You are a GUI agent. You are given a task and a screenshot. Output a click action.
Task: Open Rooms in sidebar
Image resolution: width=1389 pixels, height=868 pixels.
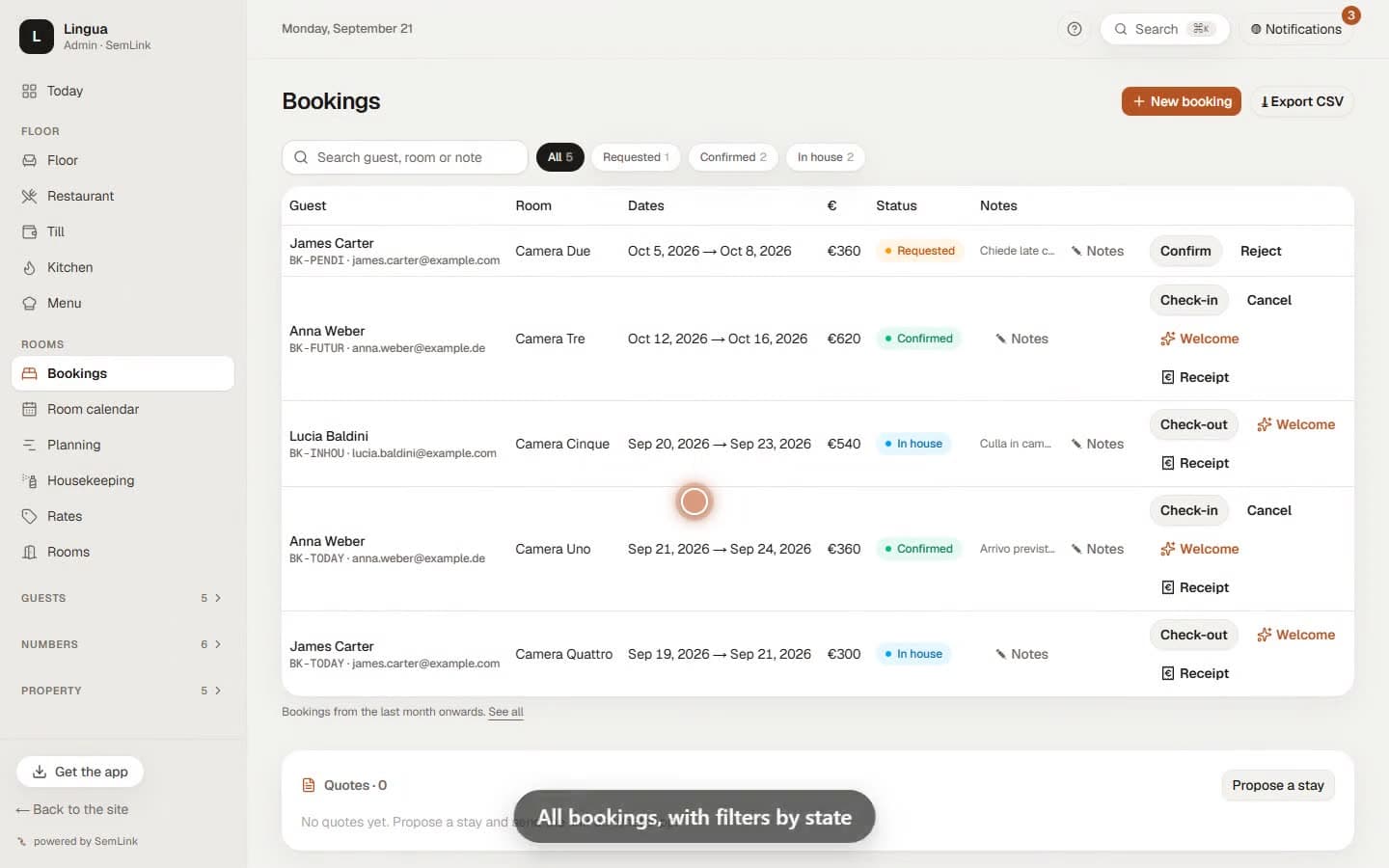pyautogui.click(x=123, y=552)
